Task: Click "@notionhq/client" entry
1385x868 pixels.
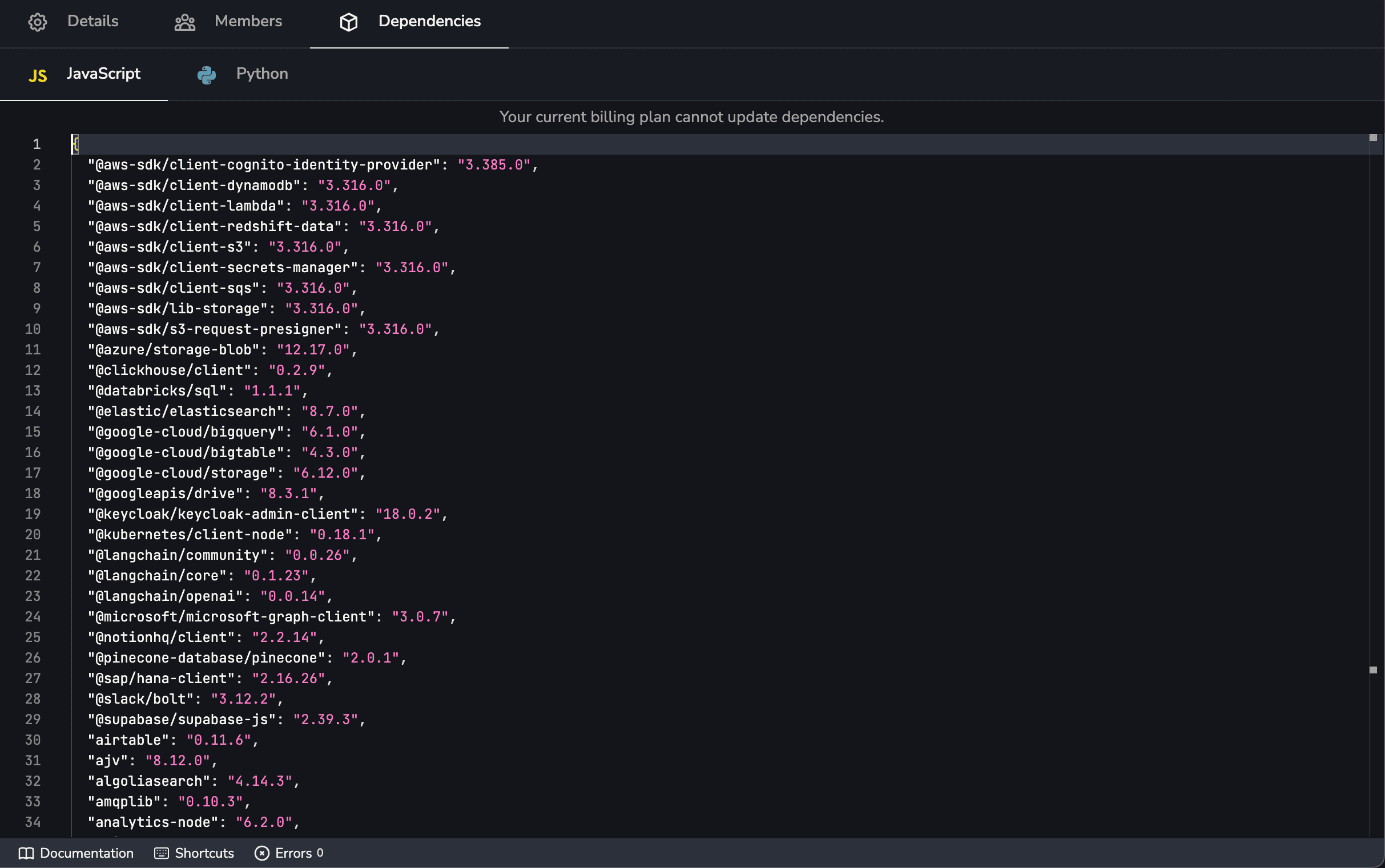Action: pyautogui.click(x=206, y=638)
